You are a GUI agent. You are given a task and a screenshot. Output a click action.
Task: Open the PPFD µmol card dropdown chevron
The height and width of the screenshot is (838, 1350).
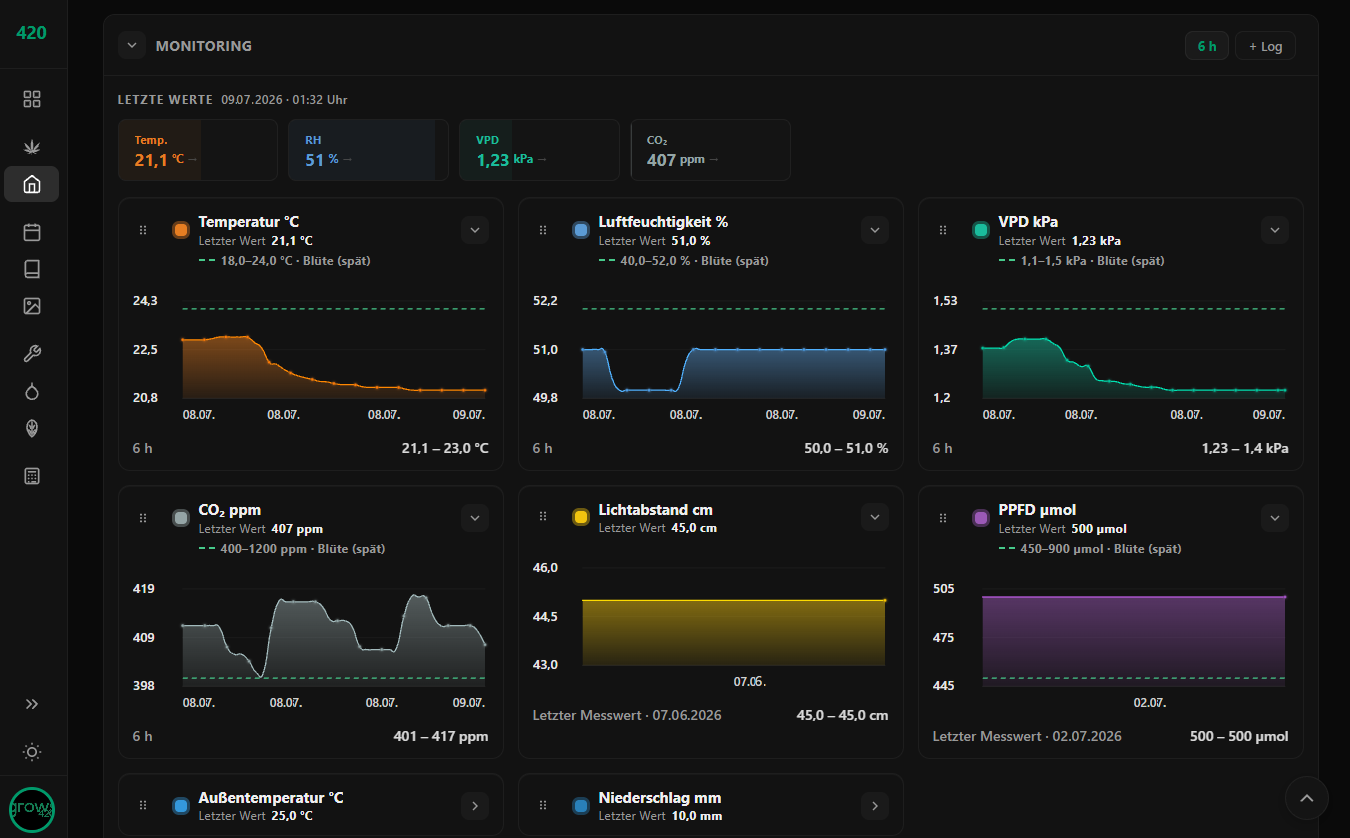(x=1275, y=518)
